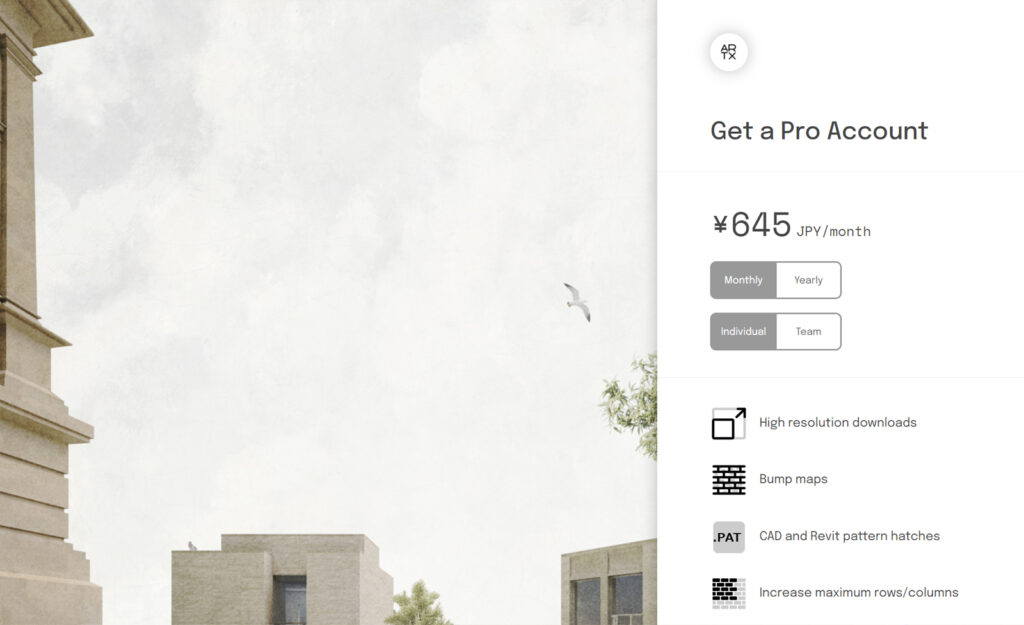Screen dimensions: 1024x625
Task: Click the .PAT pattern hatch icon
Action: [729, 537]
